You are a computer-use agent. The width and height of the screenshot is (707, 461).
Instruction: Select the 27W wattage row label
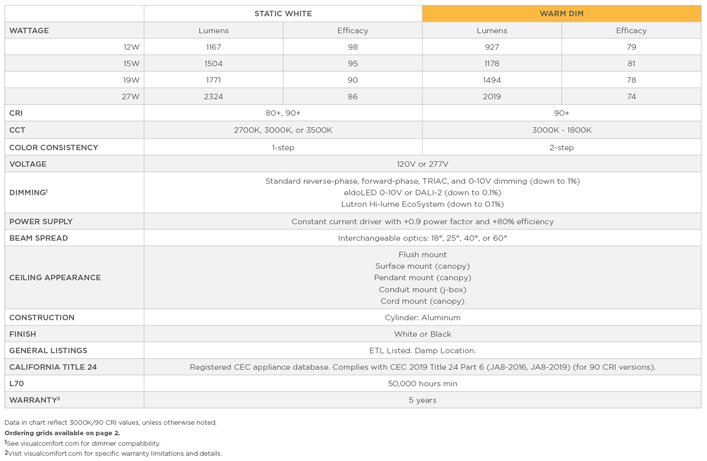point(131,97)
